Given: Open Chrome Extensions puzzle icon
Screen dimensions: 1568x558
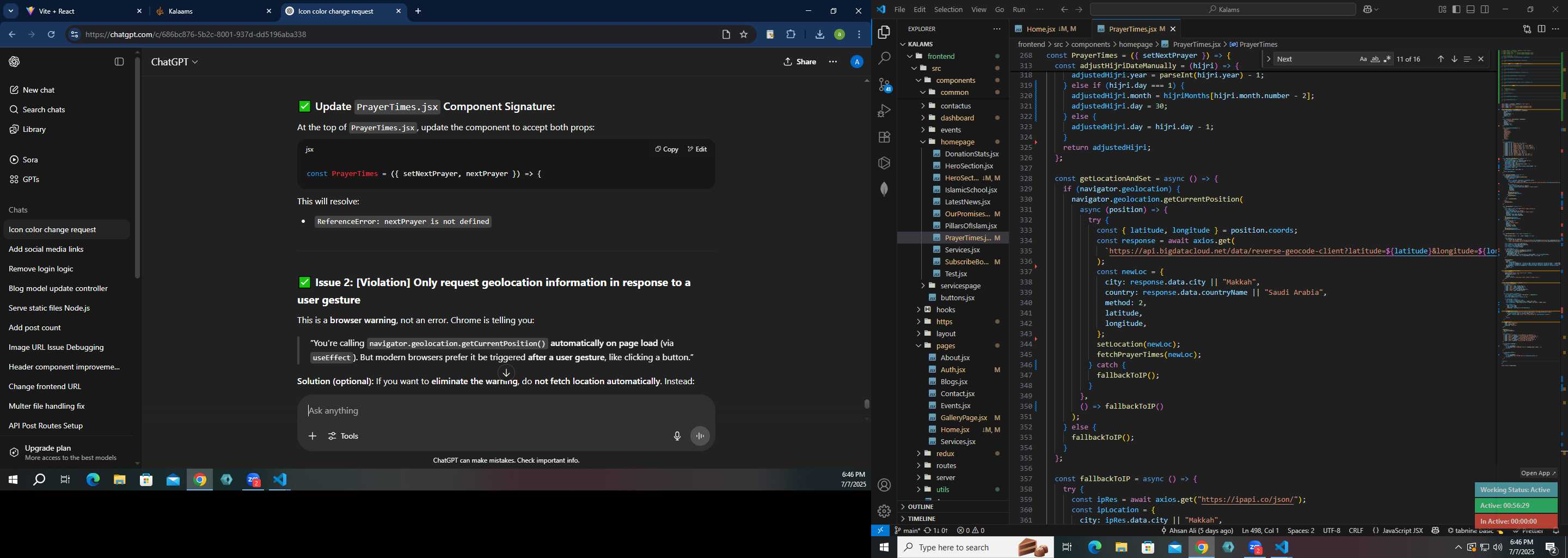Looking at the screenshot, I should pos(791,35).
